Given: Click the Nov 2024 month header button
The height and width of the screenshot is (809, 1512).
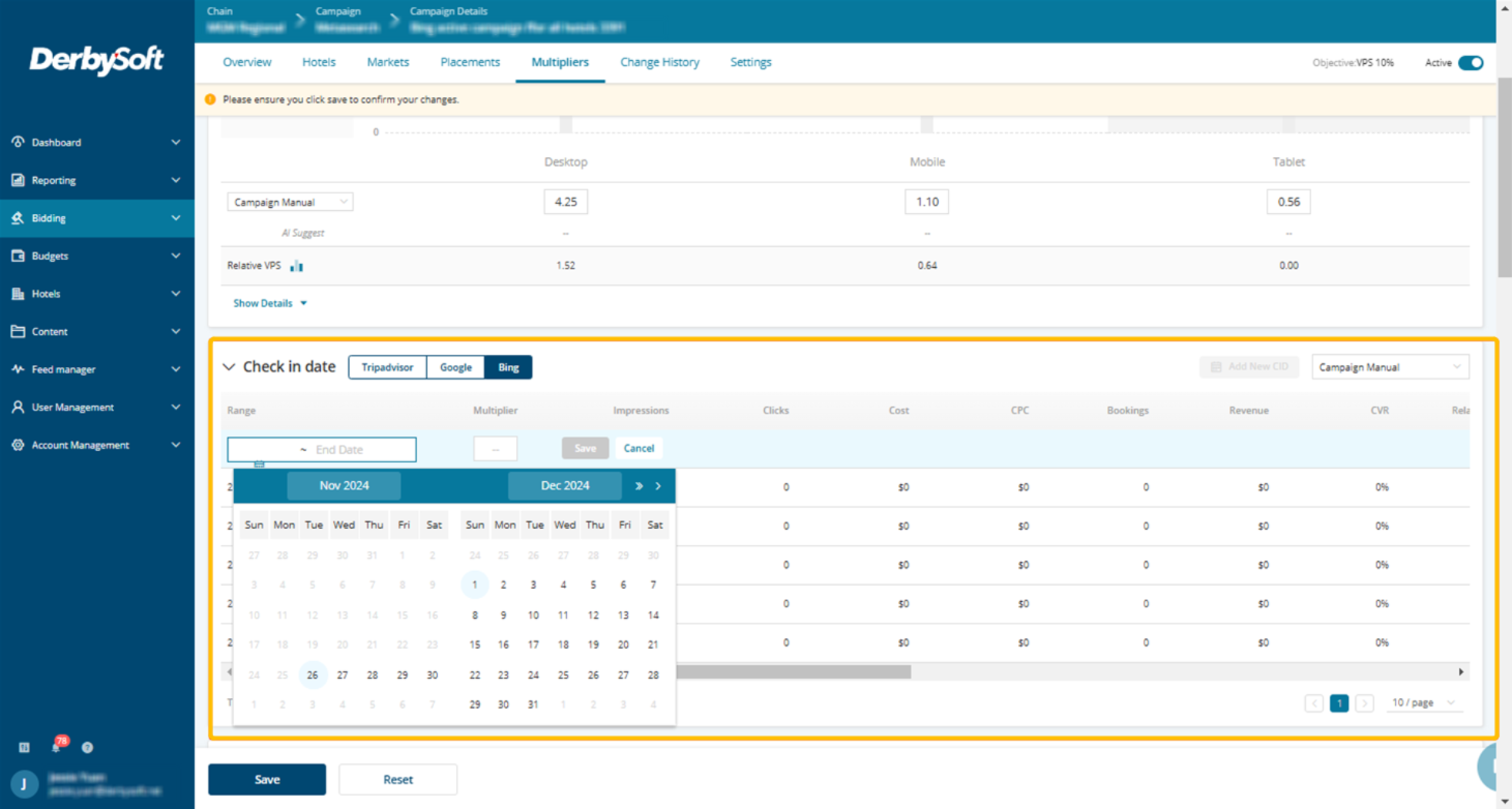Looking at the screenshot, I should 344,486.
